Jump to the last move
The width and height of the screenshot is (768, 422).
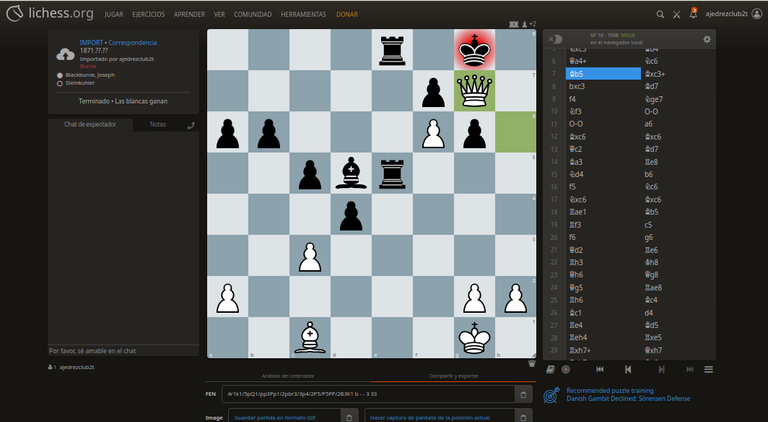690,370
